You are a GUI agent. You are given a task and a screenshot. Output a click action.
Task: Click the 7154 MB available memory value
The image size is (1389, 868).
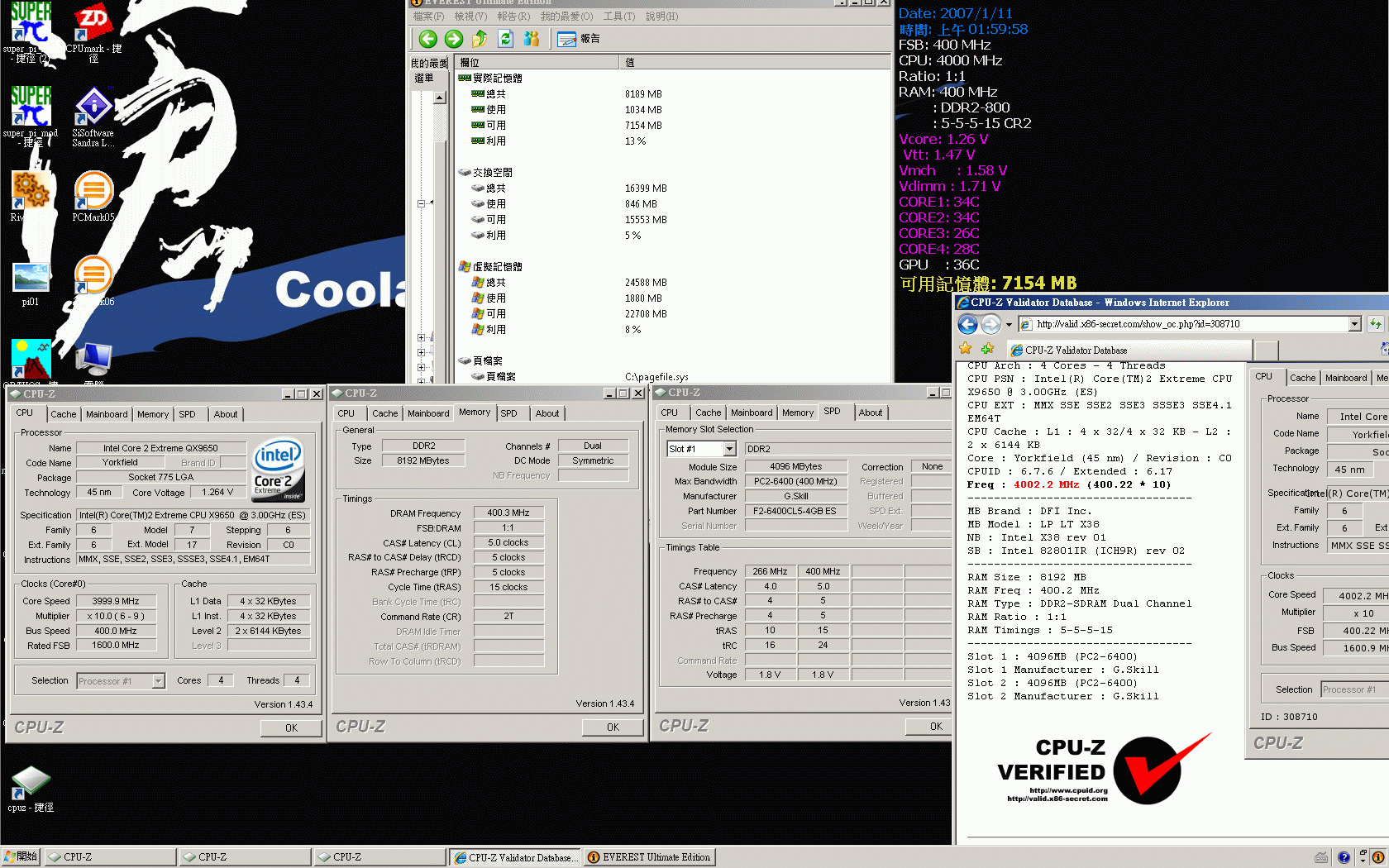point(643,126)
